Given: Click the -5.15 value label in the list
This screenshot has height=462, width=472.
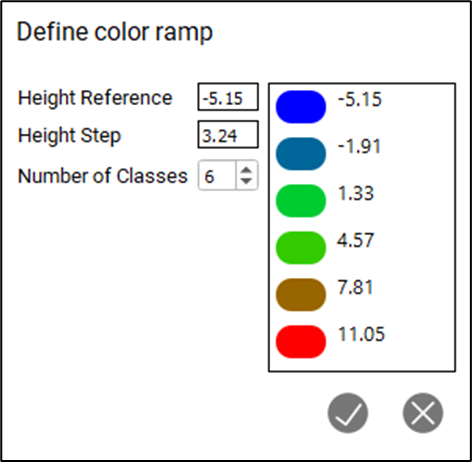Looking at the screenshot, I should click(360, 99).
